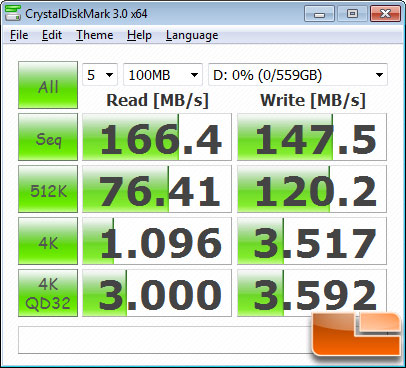
Task: Click the Seq read result 166.4
Action: pos(157,137)
